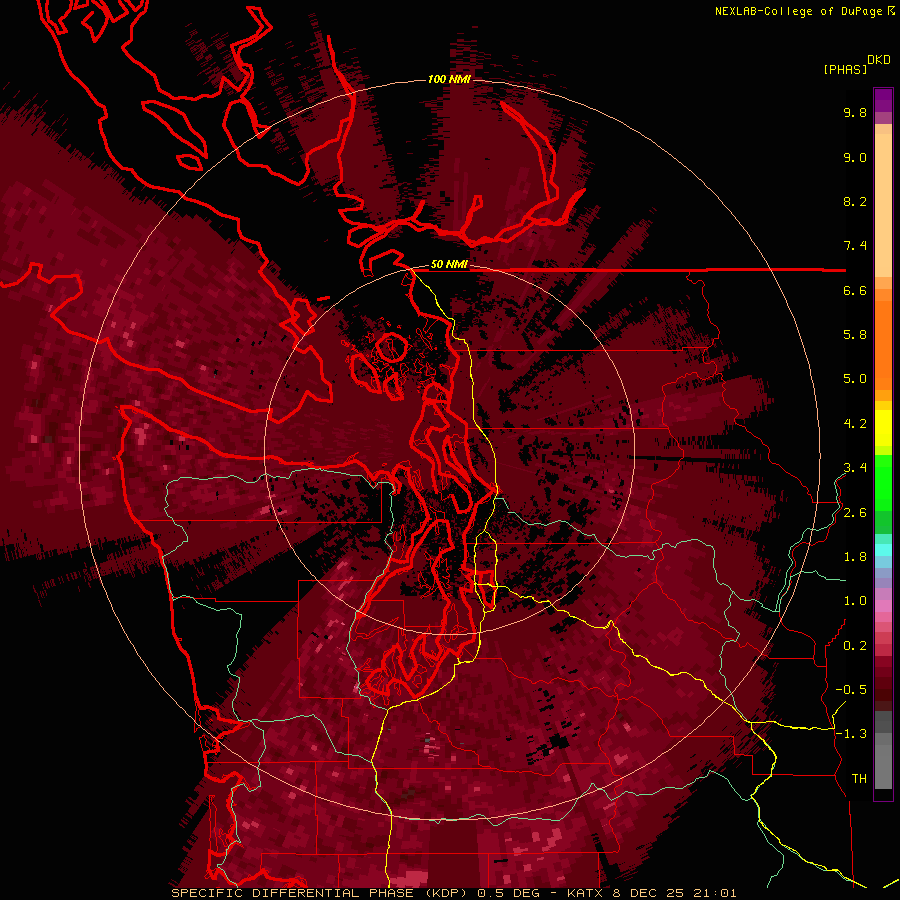
Task: Click the 9.8 value on the scale
Action: click(x=855, y=113)
